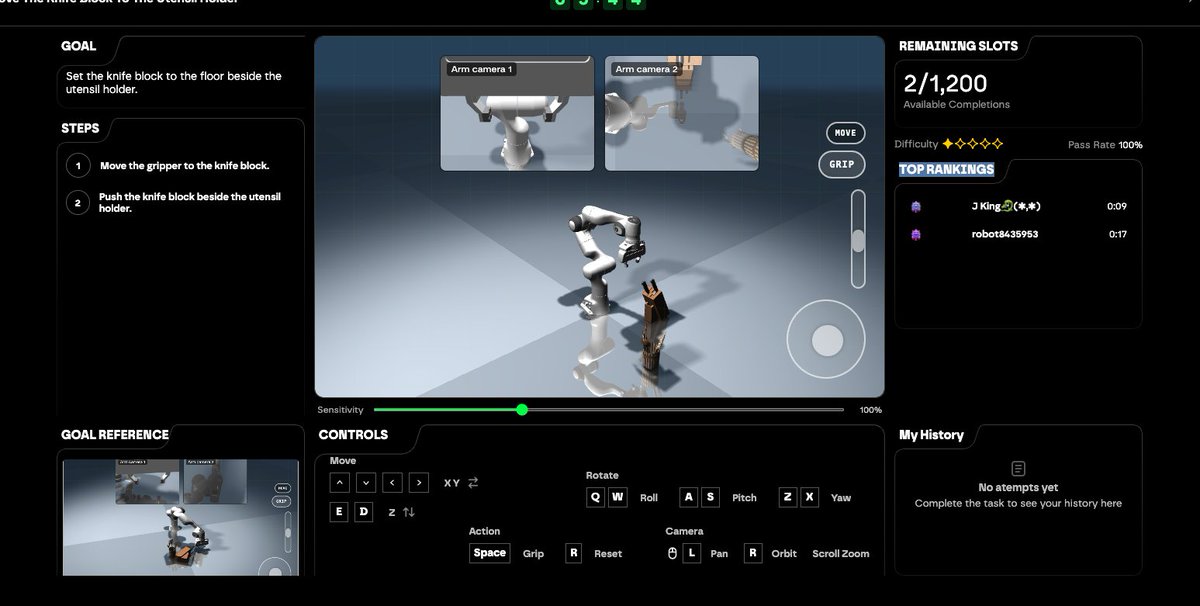This screenshot has height=606, width=1200.
Task: Click the W key for Roll
Action: coord(618,497)
